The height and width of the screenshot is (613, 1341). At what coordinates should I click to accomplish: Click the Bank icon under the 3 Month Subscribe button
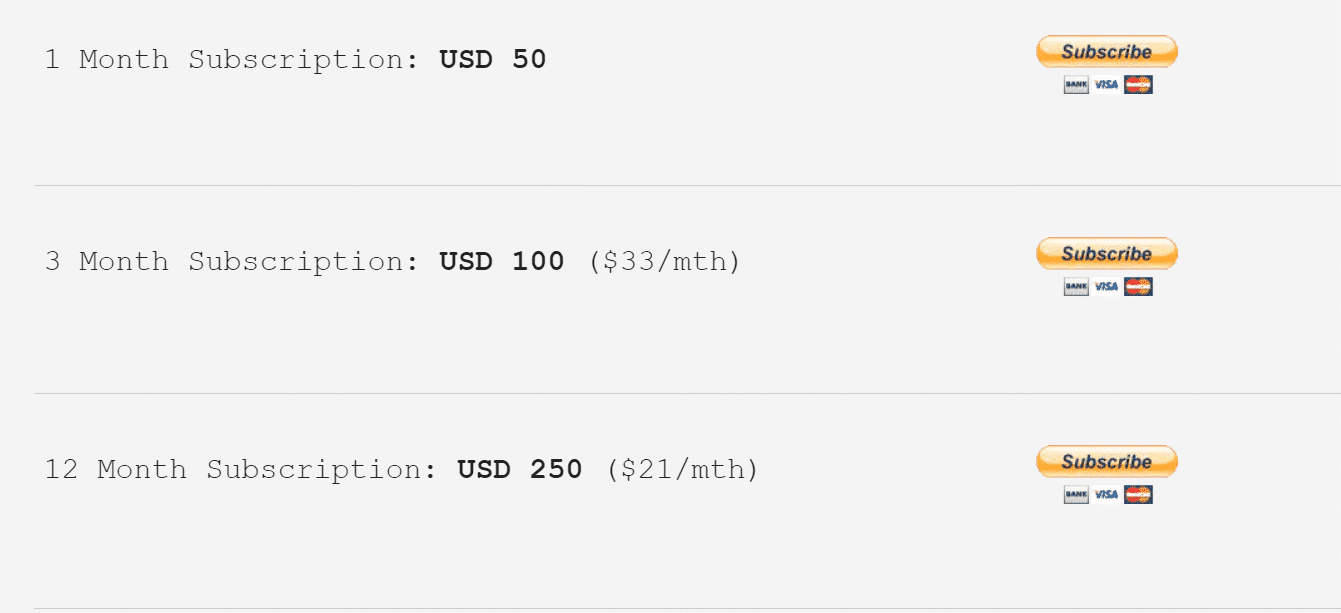pos(1076,288)
